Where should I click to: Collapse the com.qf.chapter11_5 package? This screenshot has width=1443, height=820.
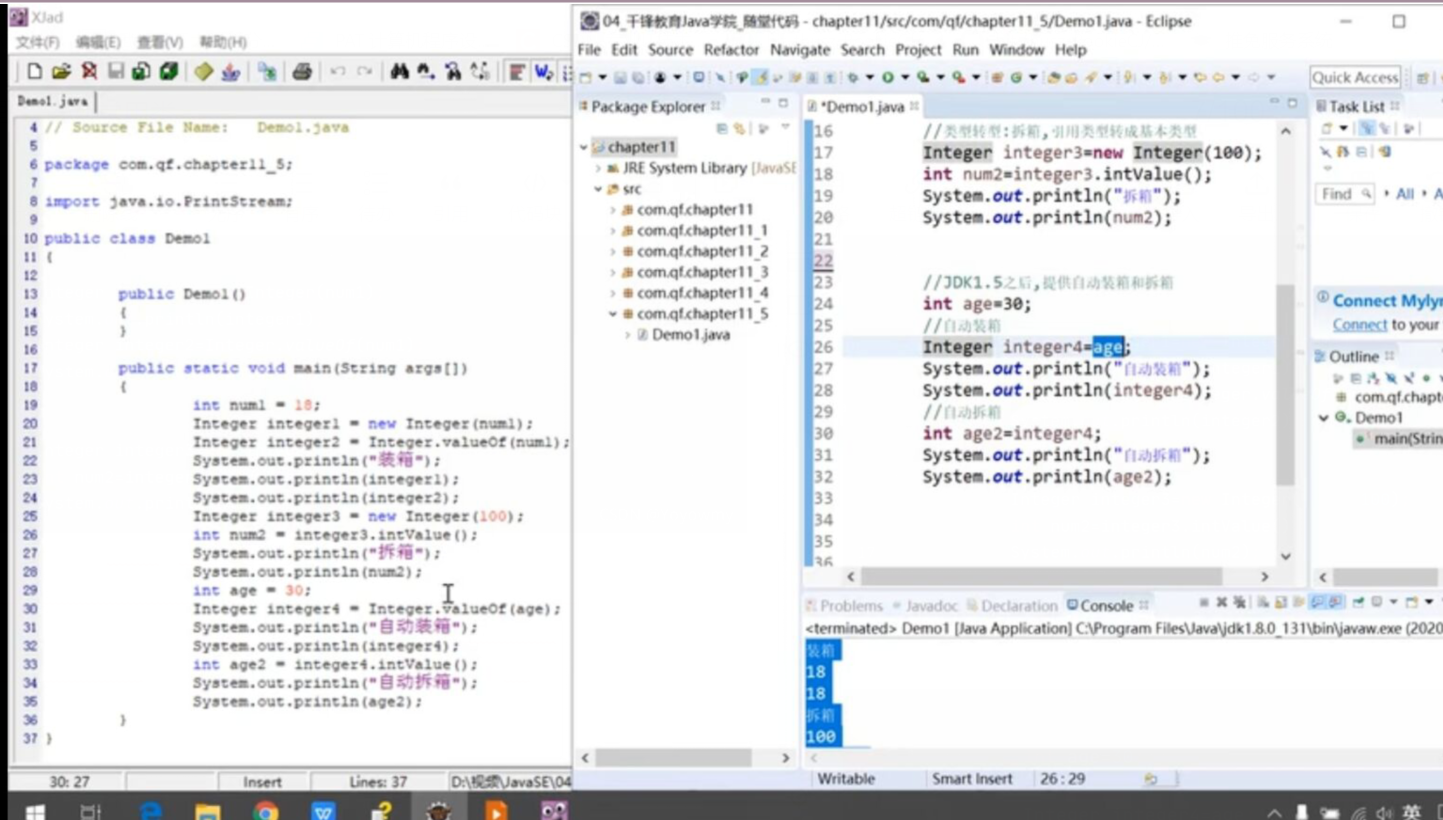[x=613, y=314]
